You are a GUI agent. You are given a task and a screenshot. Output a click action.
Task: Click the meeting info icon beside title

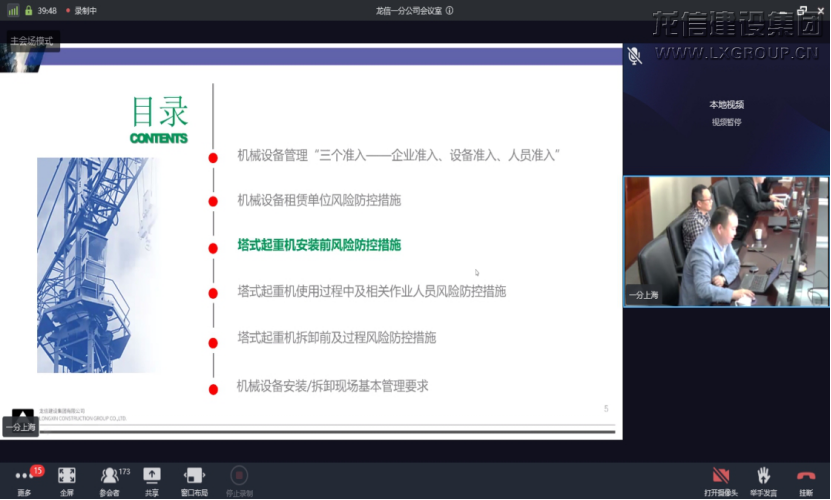(x=450, y=11)
